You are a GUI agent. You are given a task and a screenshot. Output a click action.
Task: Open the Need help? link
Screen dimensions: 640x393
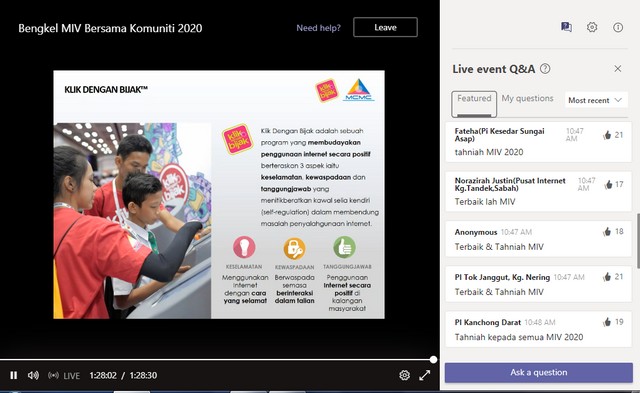tap(318, 28)
